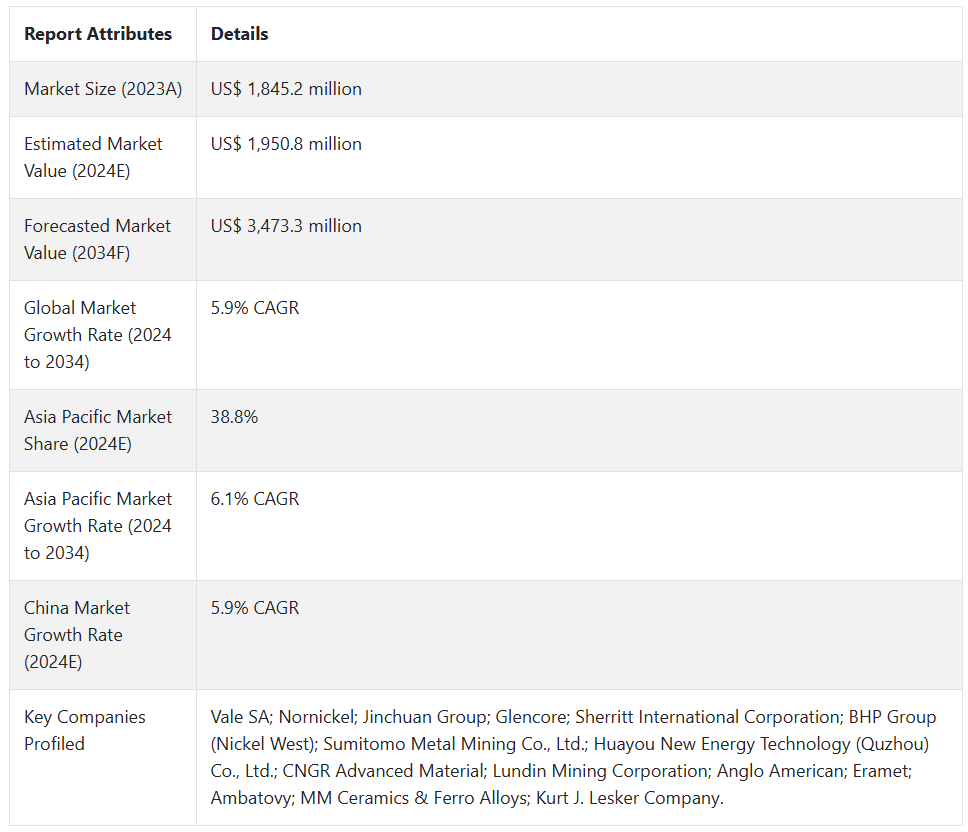This screenshot has width=968, height=832.
Task: Click the 38.8% market share value
Action: (234, 417)
